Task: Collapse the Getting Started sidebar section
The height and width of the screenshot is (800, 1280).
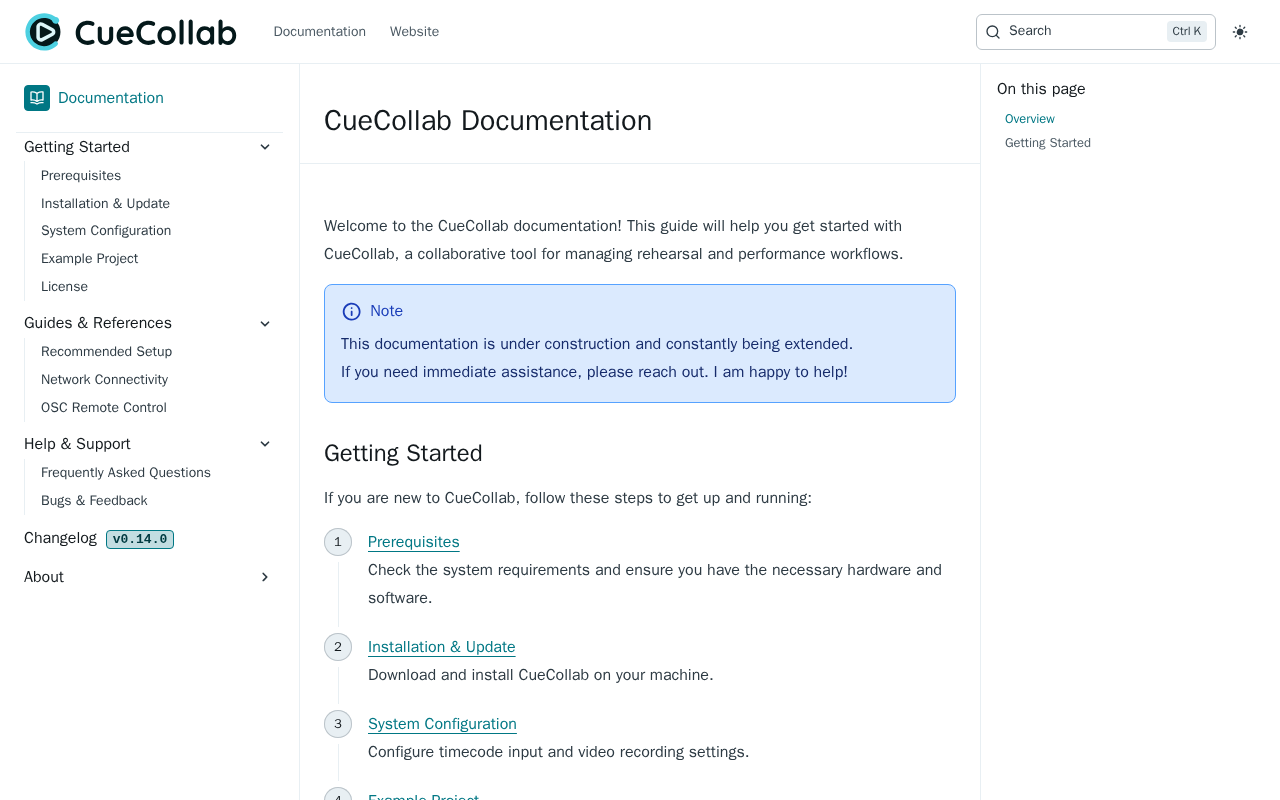Action: [x=265, y=147]
